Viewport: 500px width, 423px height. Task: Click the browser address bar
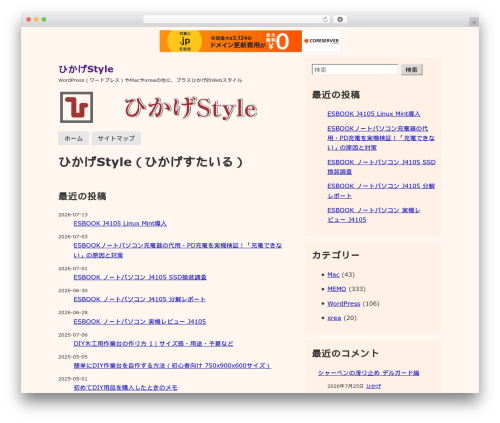(x=236, y=19)
